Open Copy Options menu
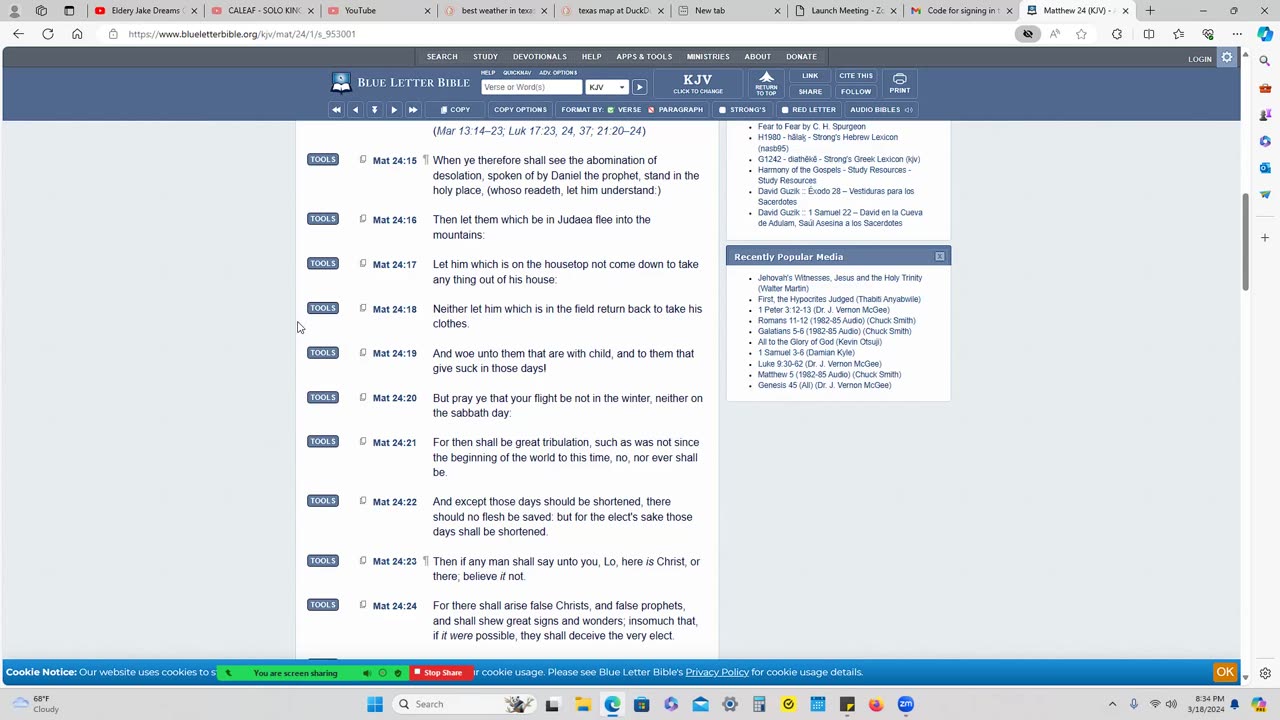Screen dimensions: 1280x720 pyautogui.click(x=520, y=109)
